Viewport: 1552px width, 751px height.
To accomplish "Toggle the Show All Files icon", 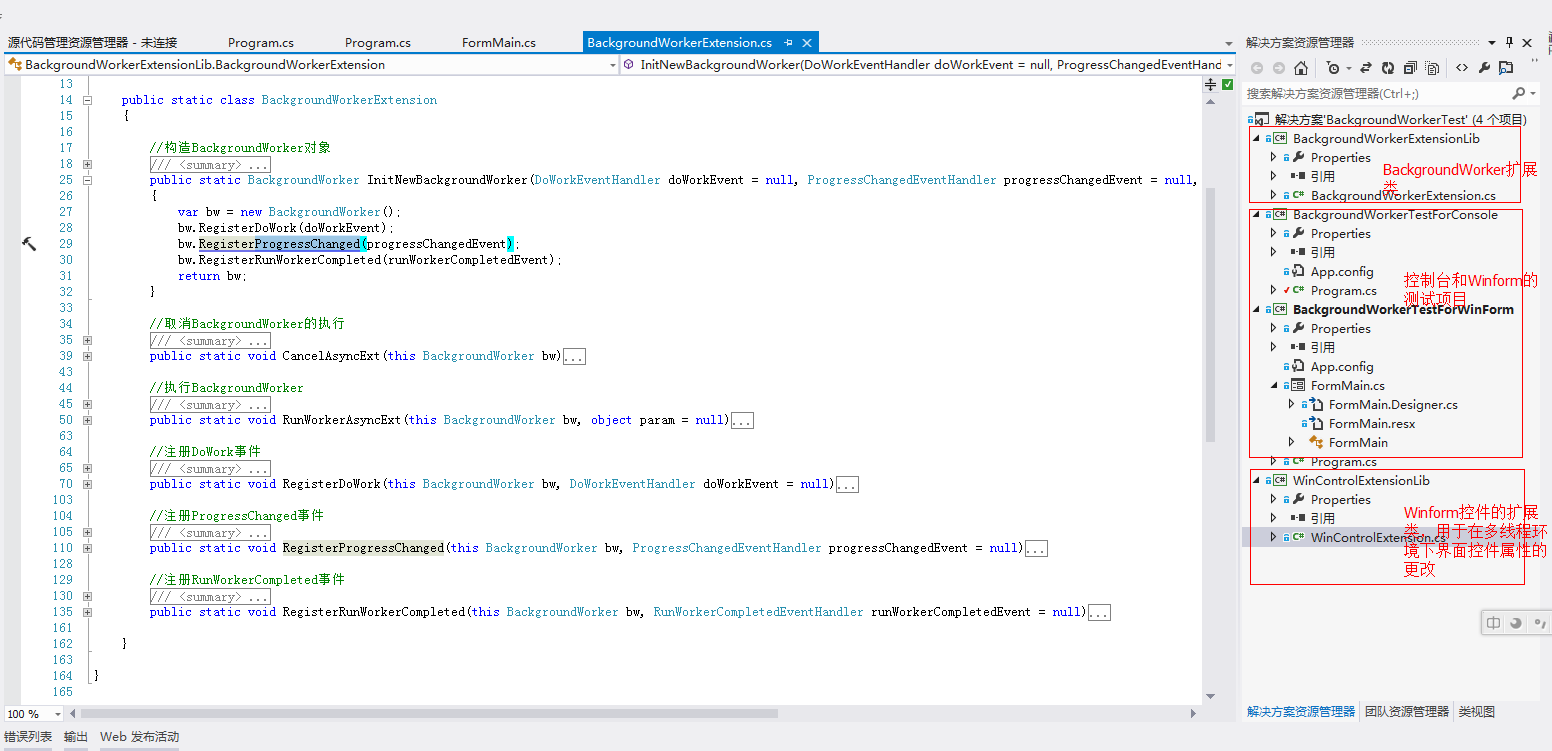I will 1432,68.
